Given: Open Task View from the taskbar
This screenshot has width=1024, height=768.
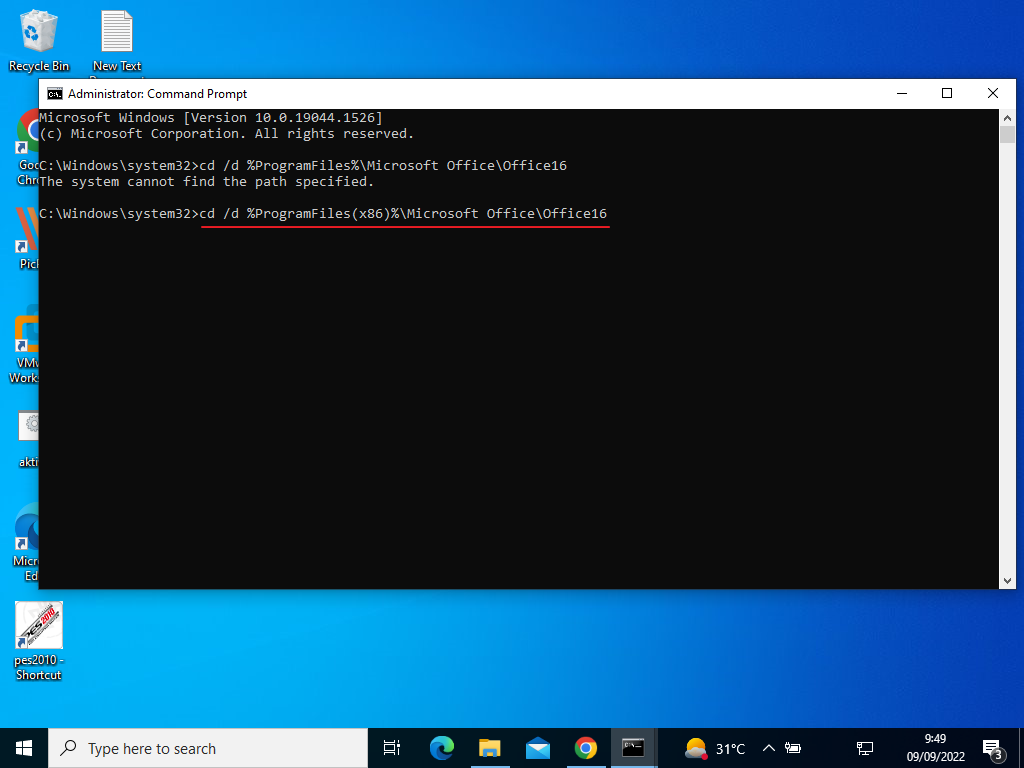Looking at the screenshot, I should pyautogui.click(x=392, y=748).
